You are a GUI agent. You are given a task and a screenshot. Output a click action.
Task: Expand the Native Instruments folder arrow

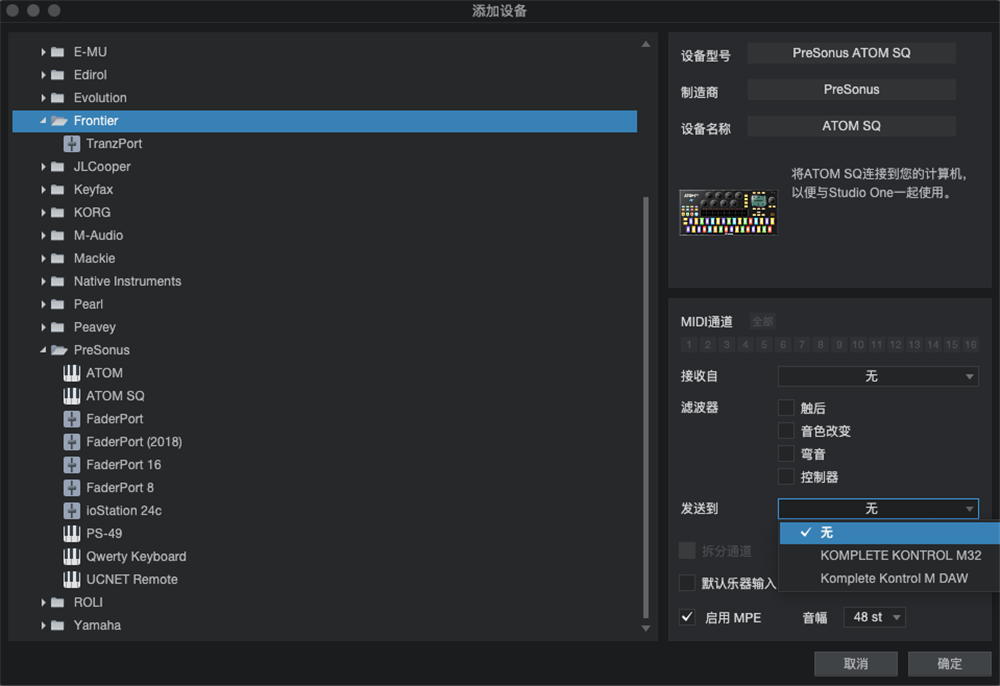click(43, 281)
